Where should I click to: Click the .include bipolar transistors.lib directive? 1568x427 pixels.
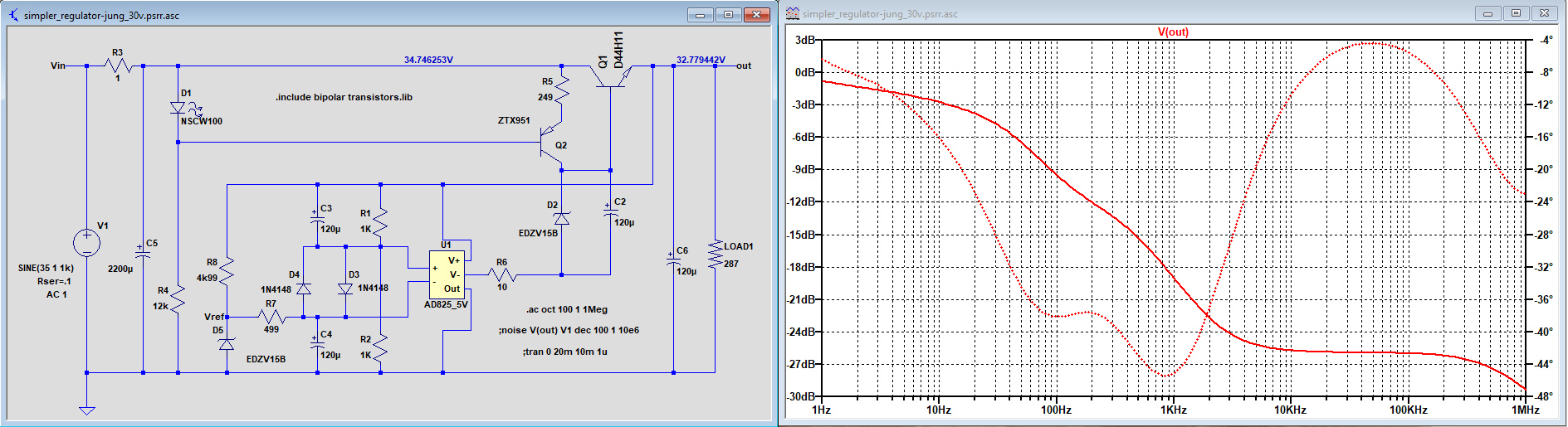(344, 97)
